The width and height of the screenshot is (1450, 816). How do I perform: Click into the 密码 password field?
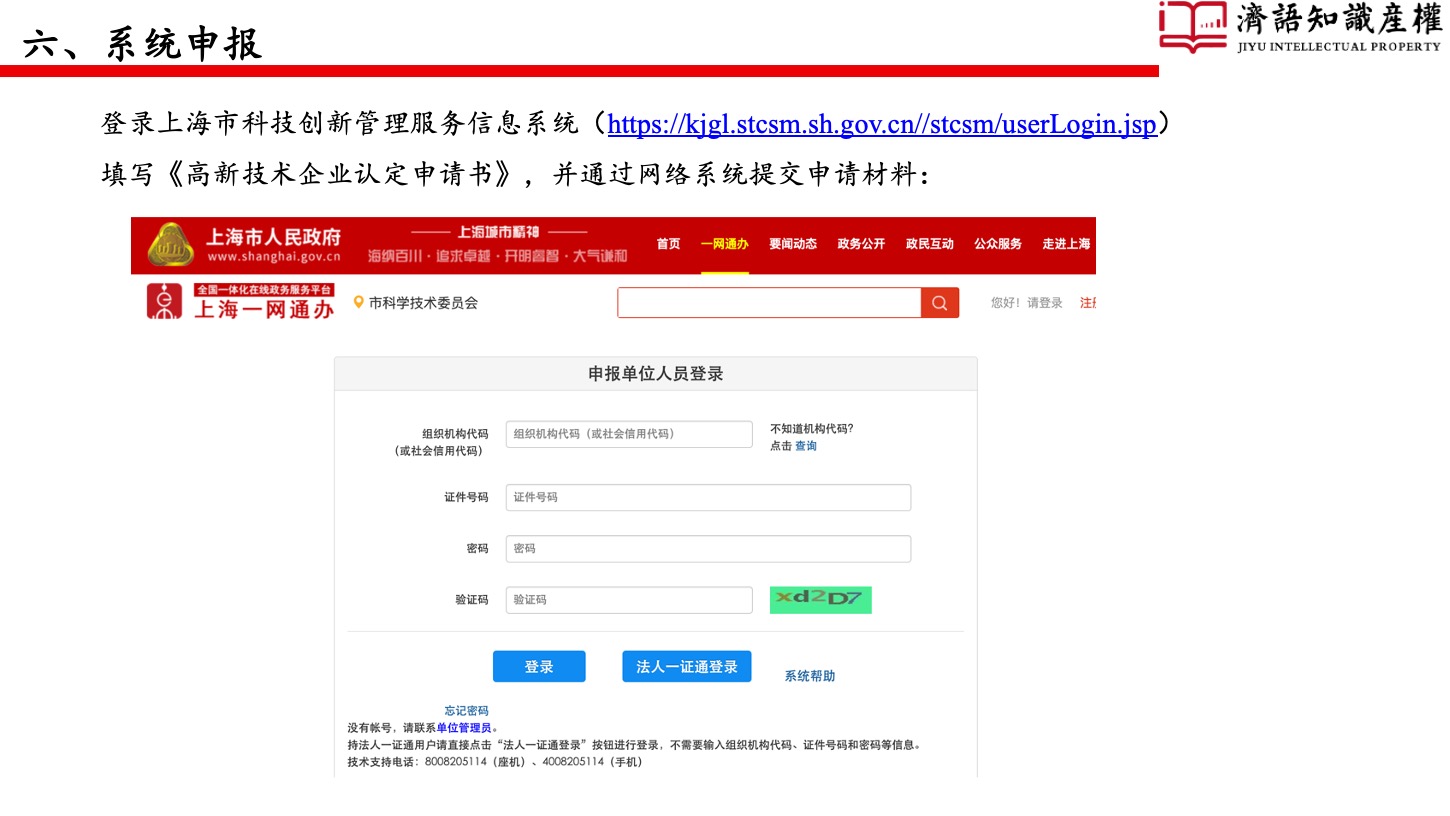click(708, 549)
